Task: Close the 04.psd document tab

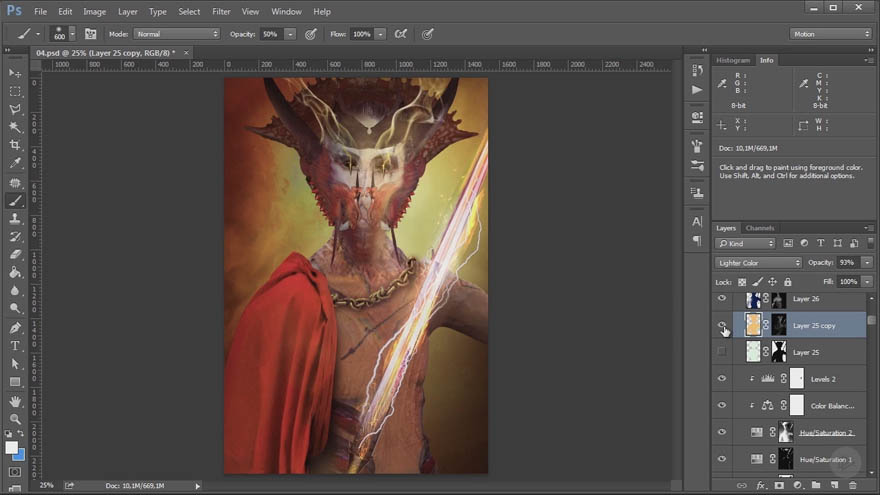Action: coord(186,53)
